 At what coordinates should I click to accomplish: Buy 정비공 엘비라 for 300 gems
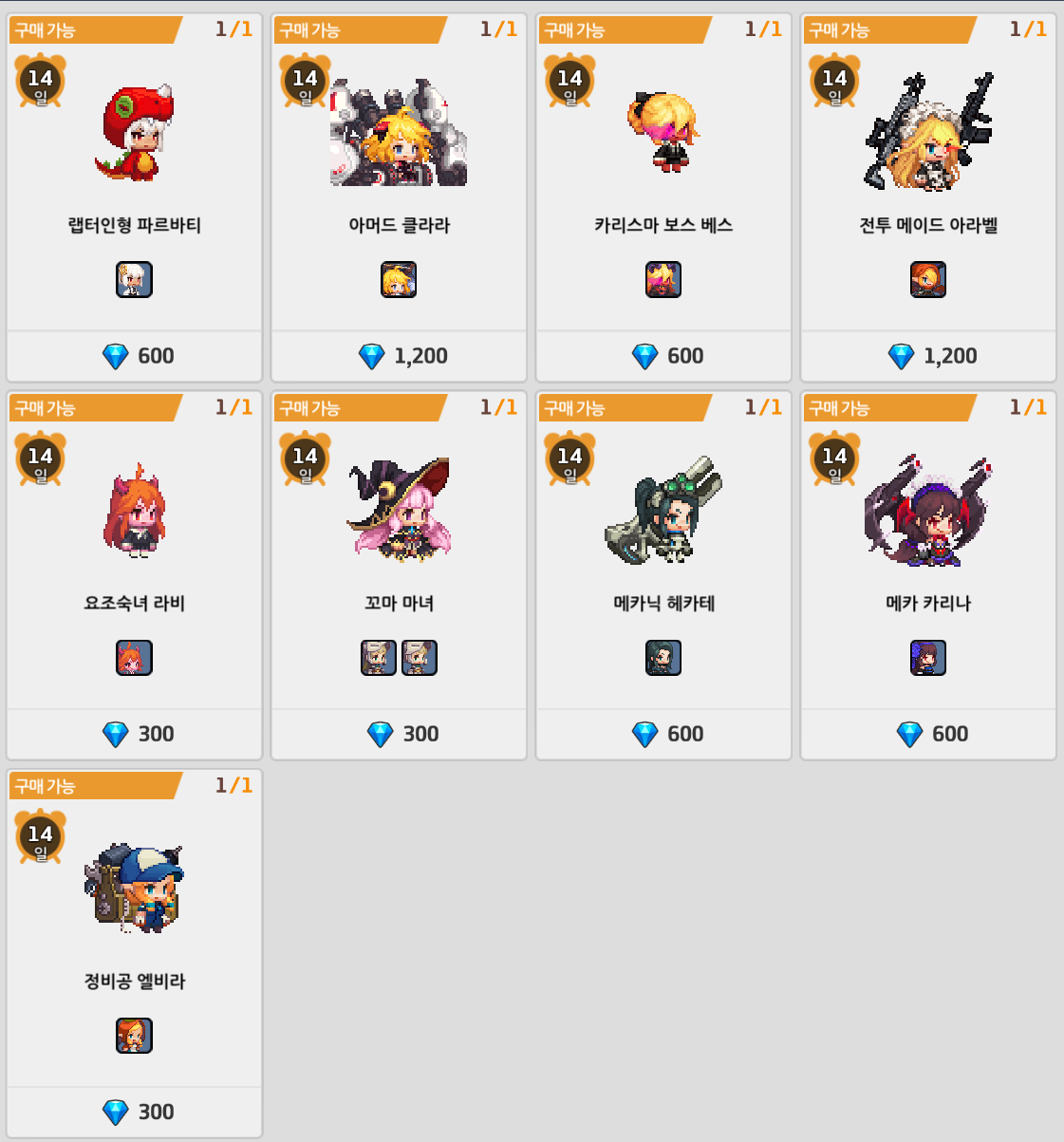[x=135, y=1112]
